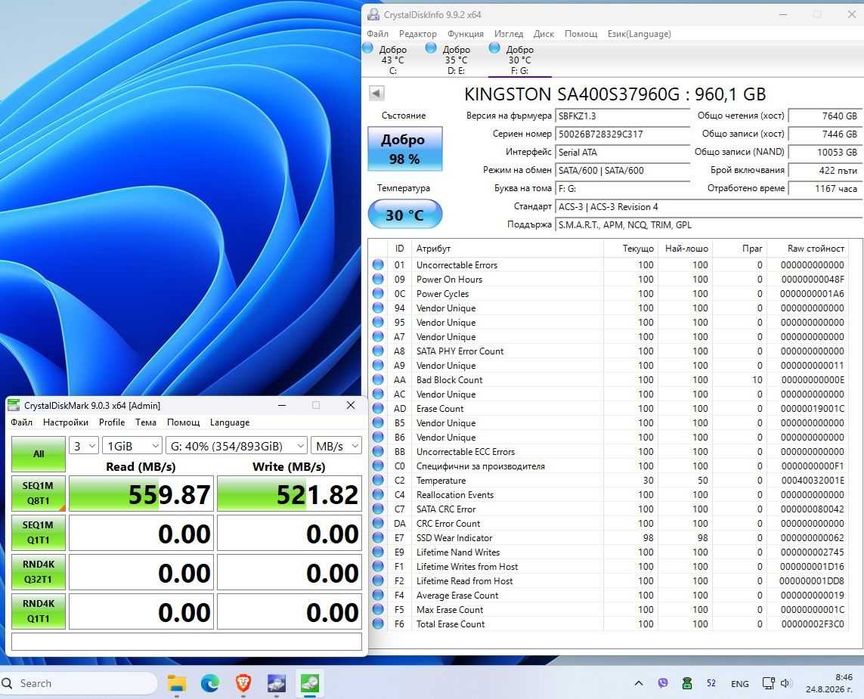Open the Функция menu in CrystalDiskInfo
The width and height of the screenshot is (864, 699).
click(466, 34)
